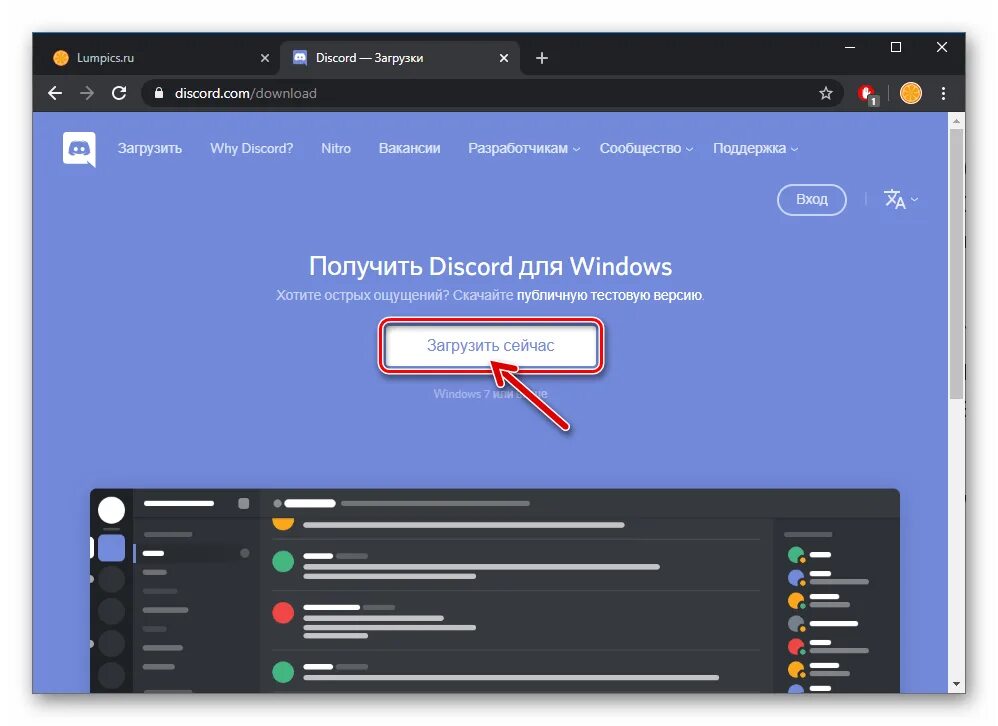The image size is (998, 726).
Task: Click the padlock site info icon
Action: 158,93
